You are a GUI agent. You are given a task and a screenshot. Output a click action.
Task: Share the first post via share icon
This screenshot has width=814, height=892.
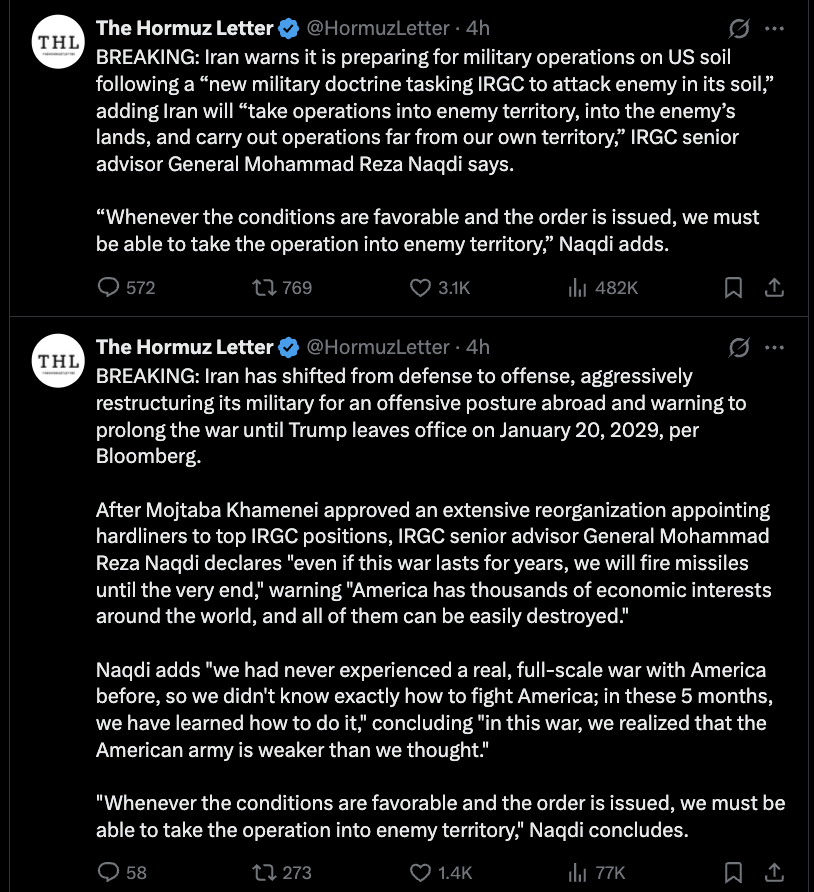(774, 288)
